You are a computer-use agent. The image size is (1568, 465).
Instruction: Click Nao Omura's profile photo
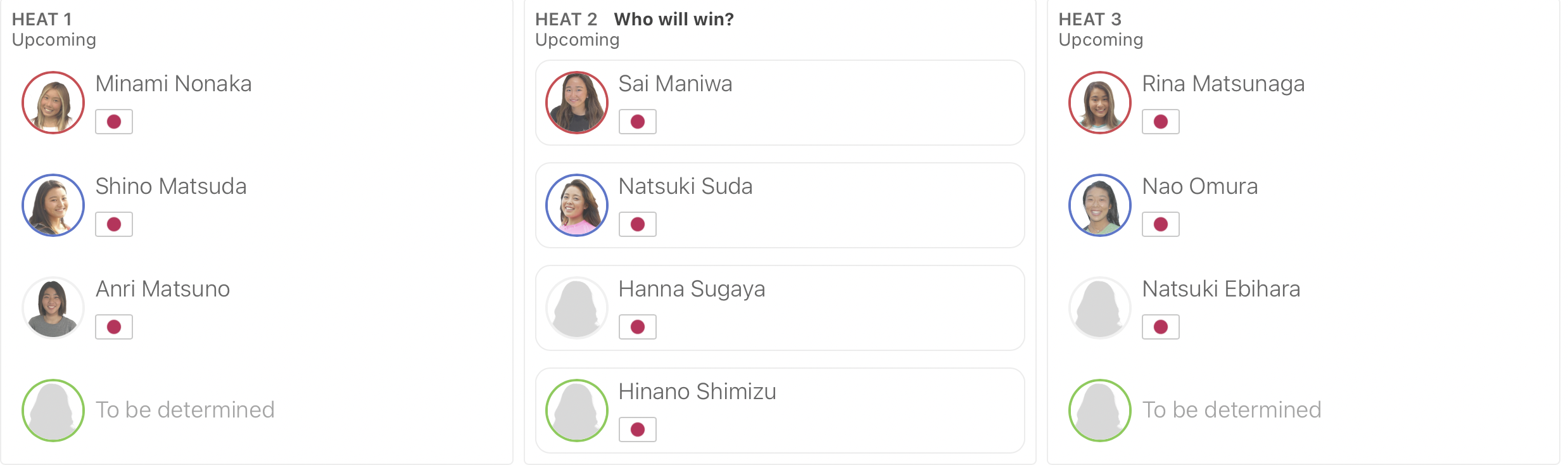click(1100, 205)
